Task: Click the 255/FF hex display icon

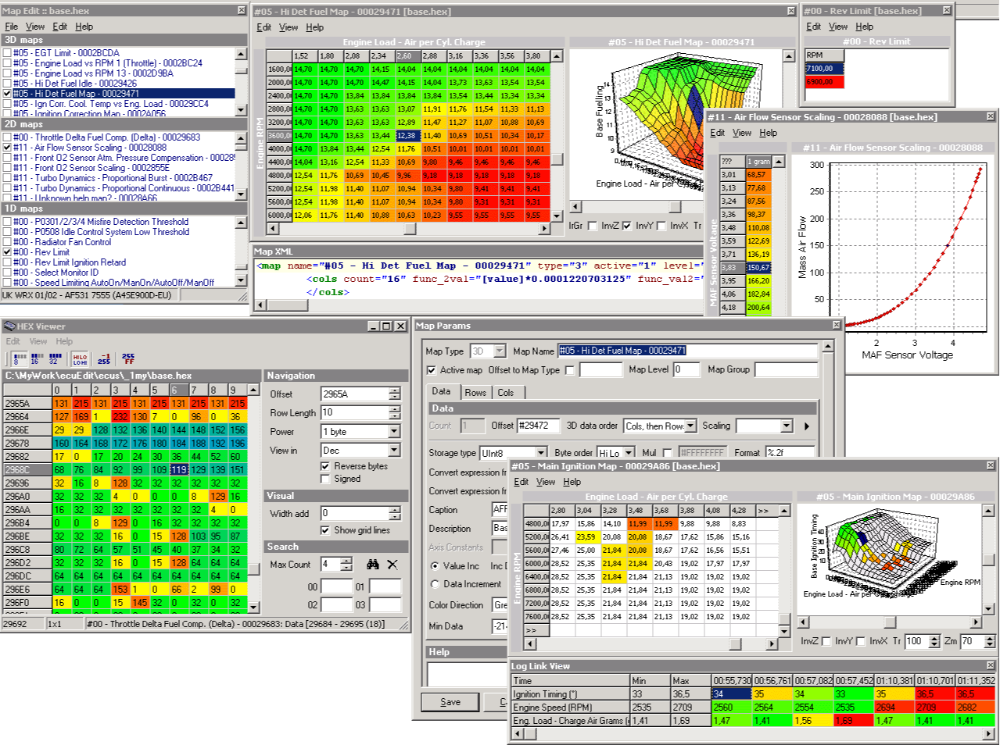Action: 129,357
